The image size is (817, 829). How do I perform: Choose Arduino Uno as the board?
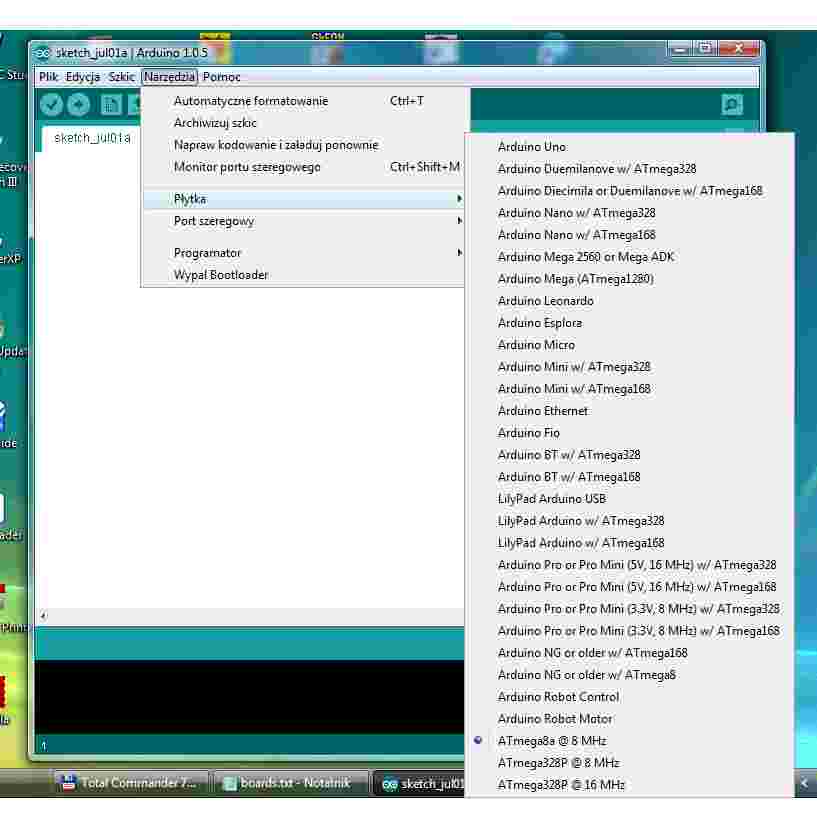pyautogui.click(x=532, y=147)
